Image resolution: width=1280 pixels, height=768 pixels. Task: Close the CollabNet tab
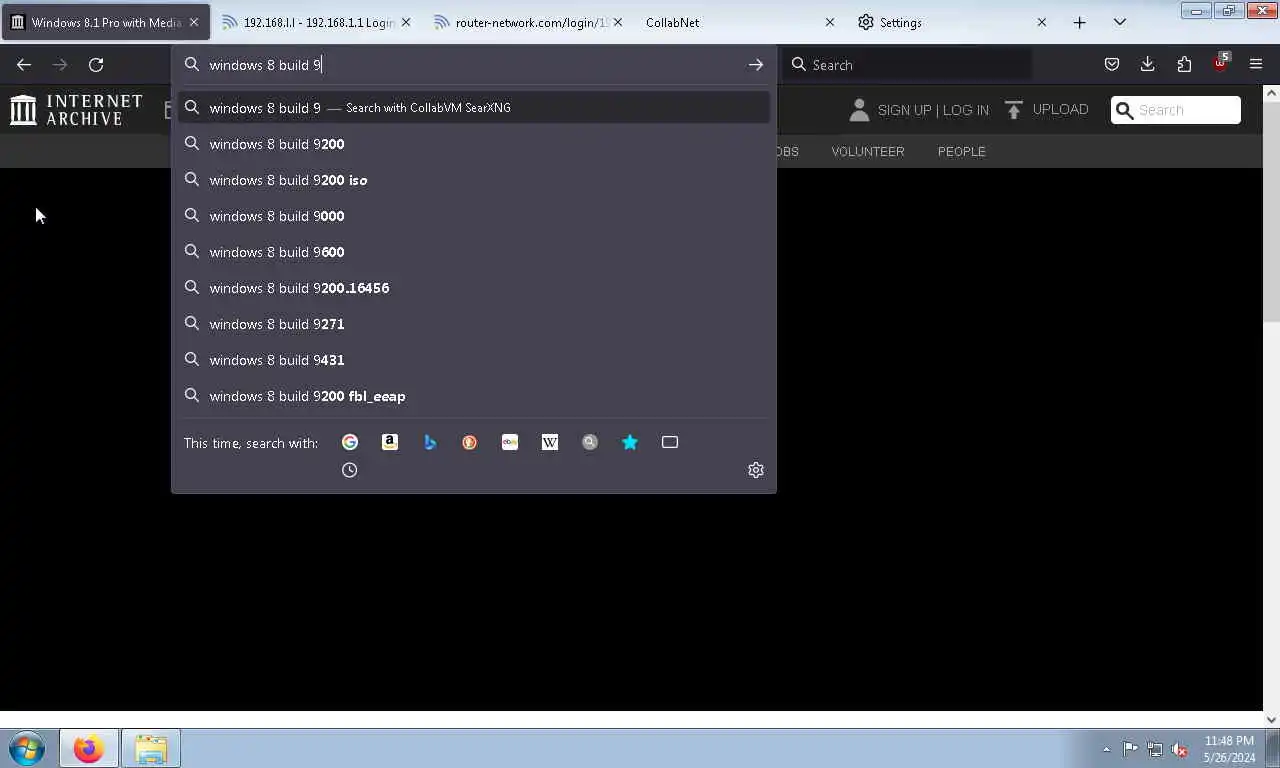tap(829, 22)
